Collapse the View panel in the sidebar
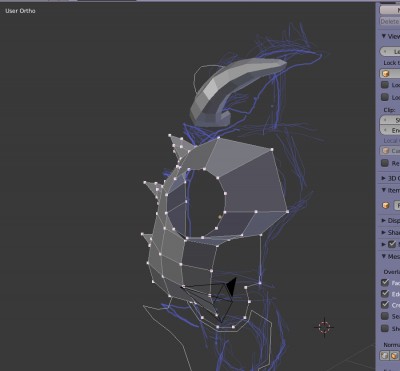 coord(384,36)
